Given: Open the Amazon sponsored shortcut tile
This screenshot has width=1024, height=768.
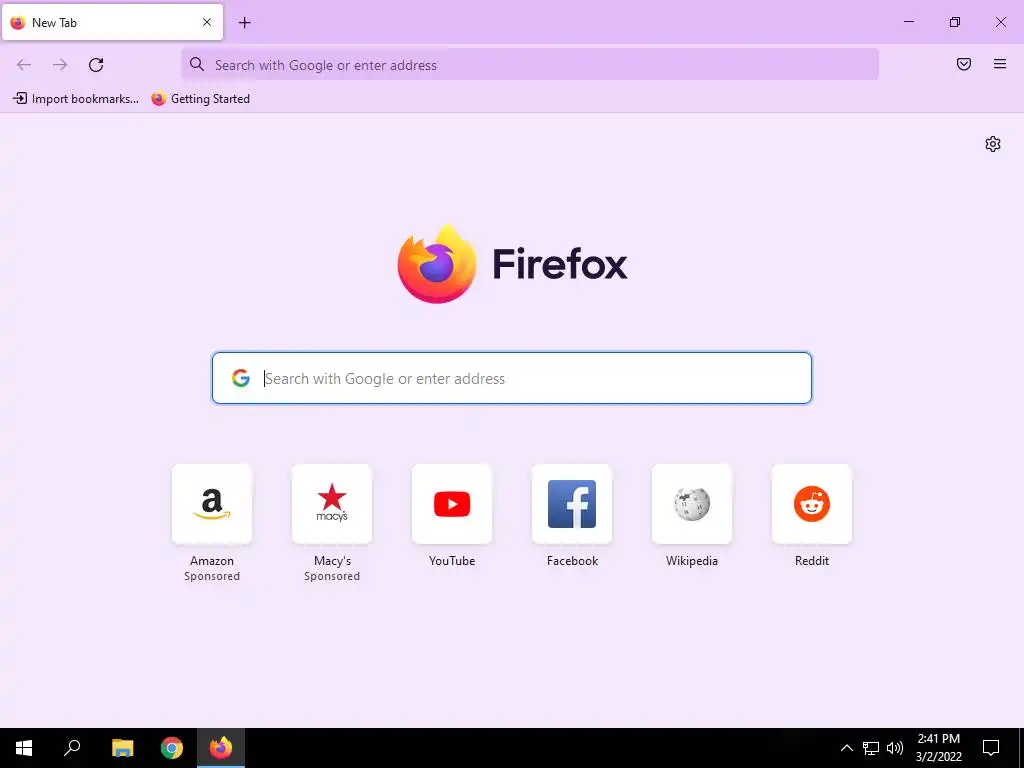Looking at the screenshot, I should point(212,504).
